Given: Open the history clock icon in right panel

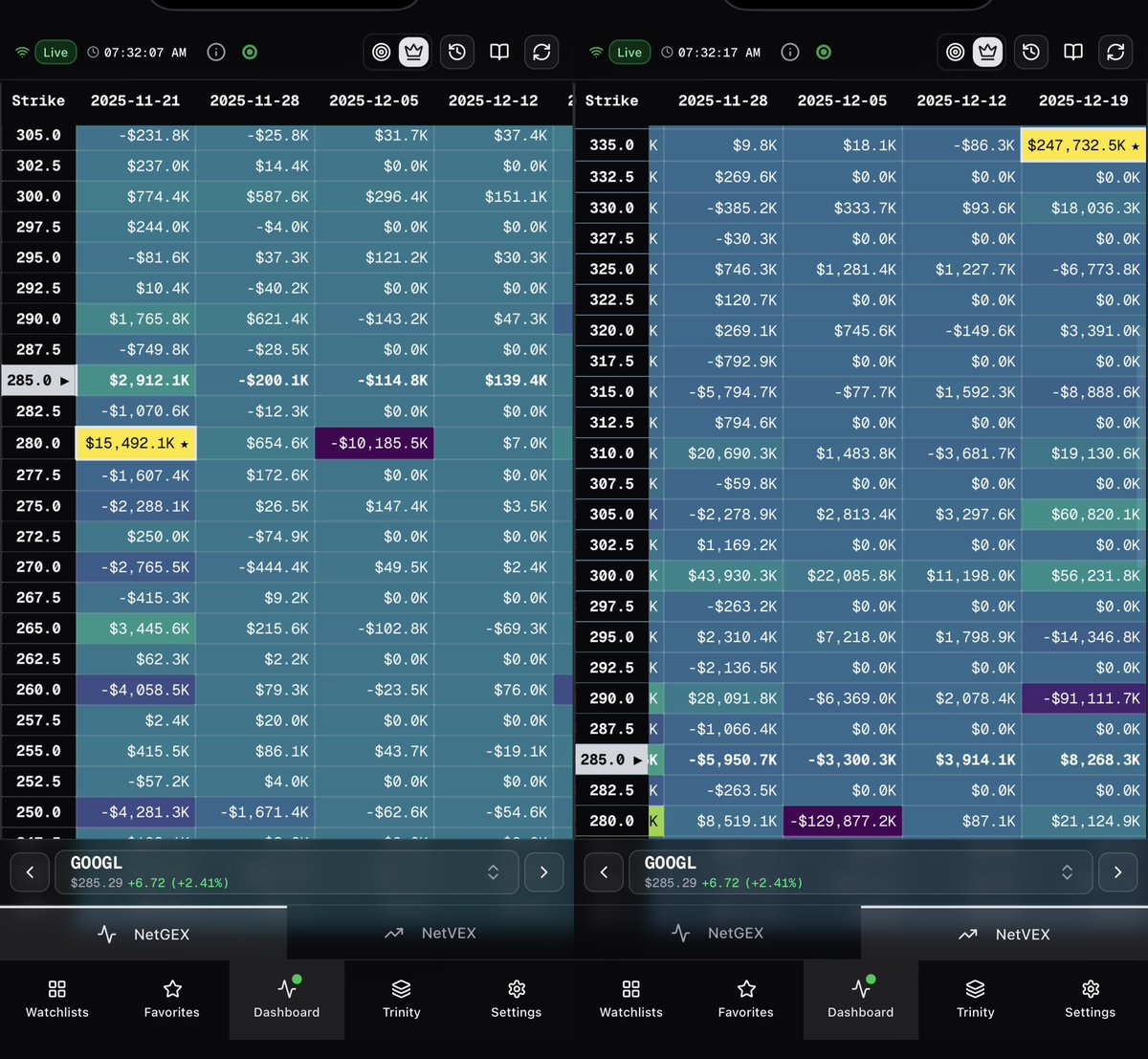Looking at the screenshot, I should 1031,53.
